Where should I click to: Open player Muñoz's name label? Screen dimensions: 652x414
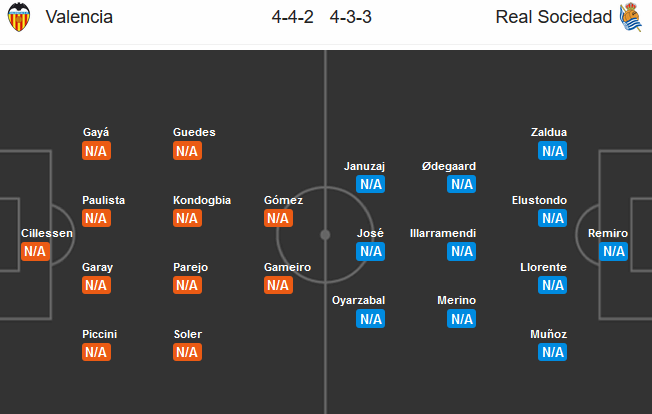coord(548,334)
